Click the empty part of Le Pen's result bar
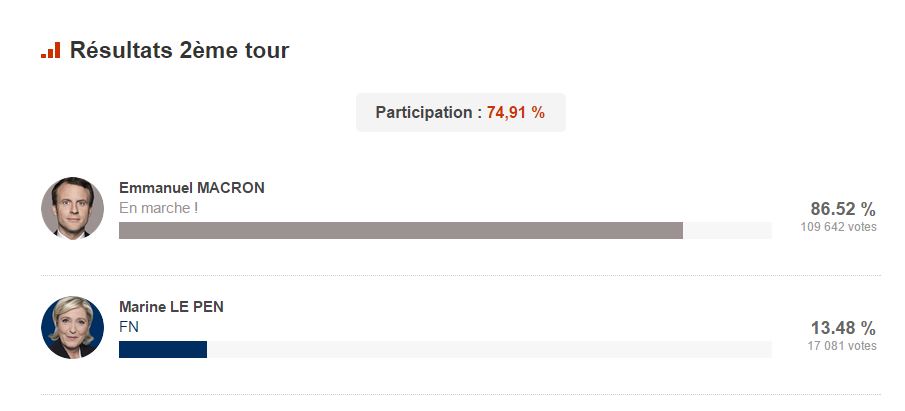905x411 pixels. pyautogui.click(x=490, y=349)
